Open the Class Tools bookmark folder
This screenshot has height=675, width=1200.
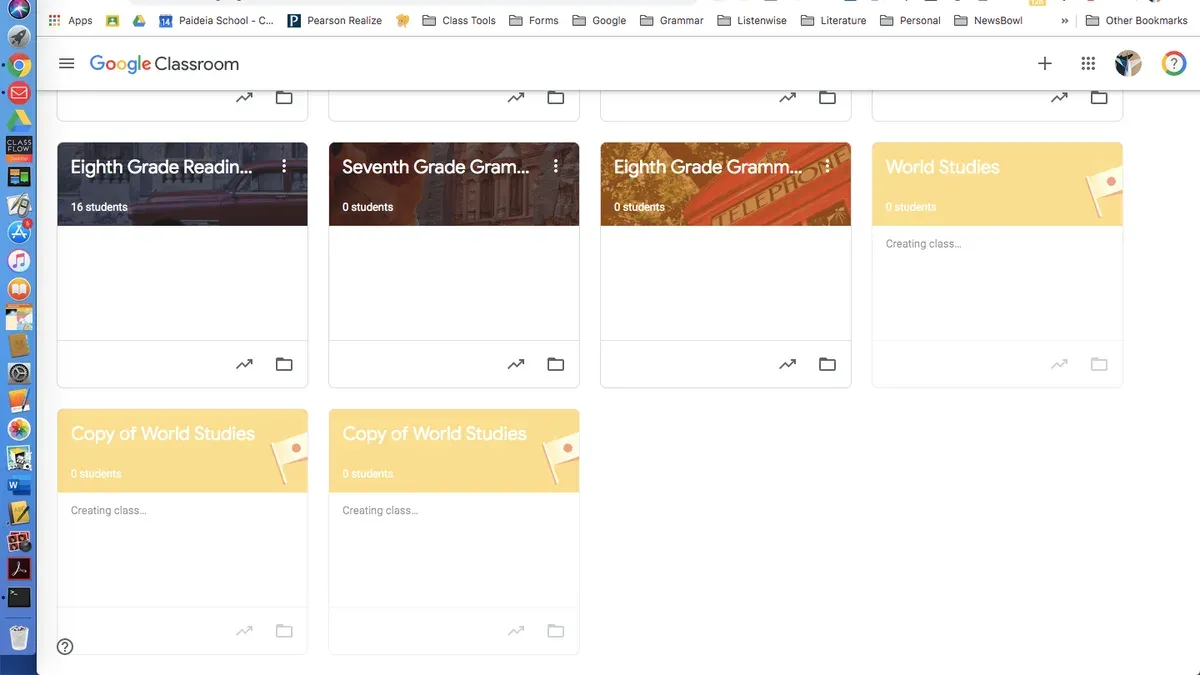coord(459,20)
